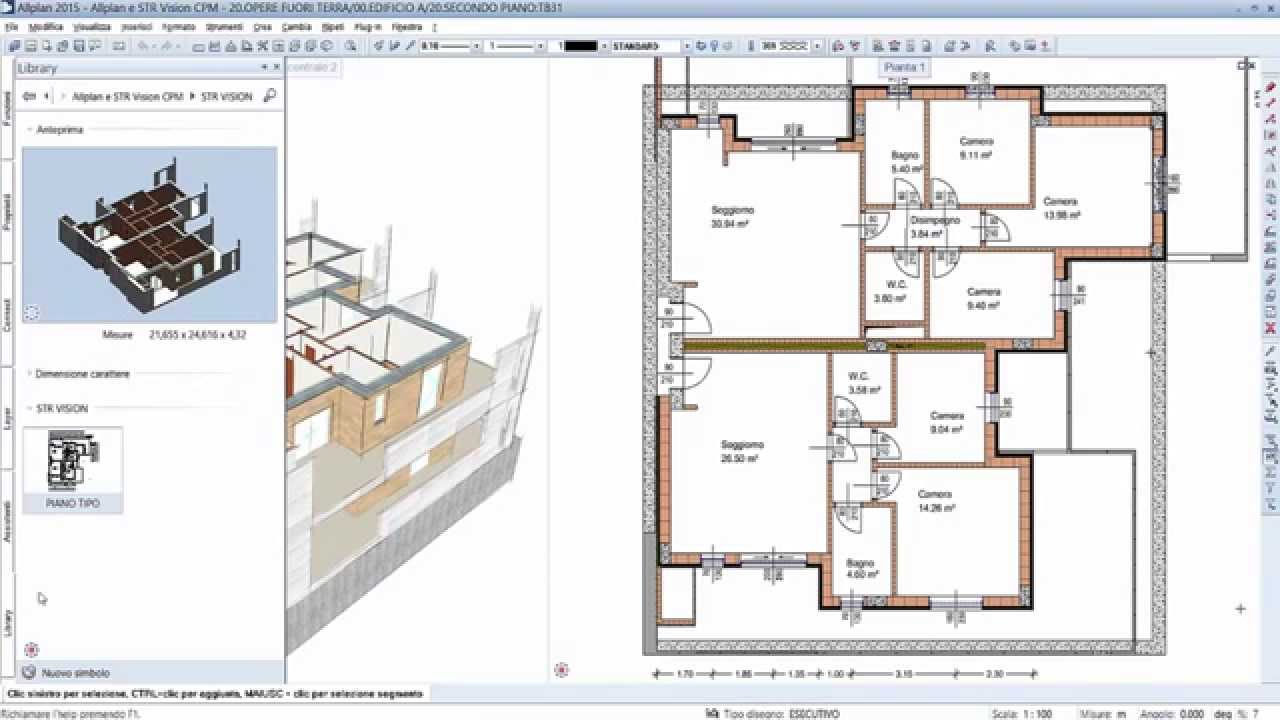Click the STR VISION breadcrumb
This screenshot has width=1280, height=720.
227,96
